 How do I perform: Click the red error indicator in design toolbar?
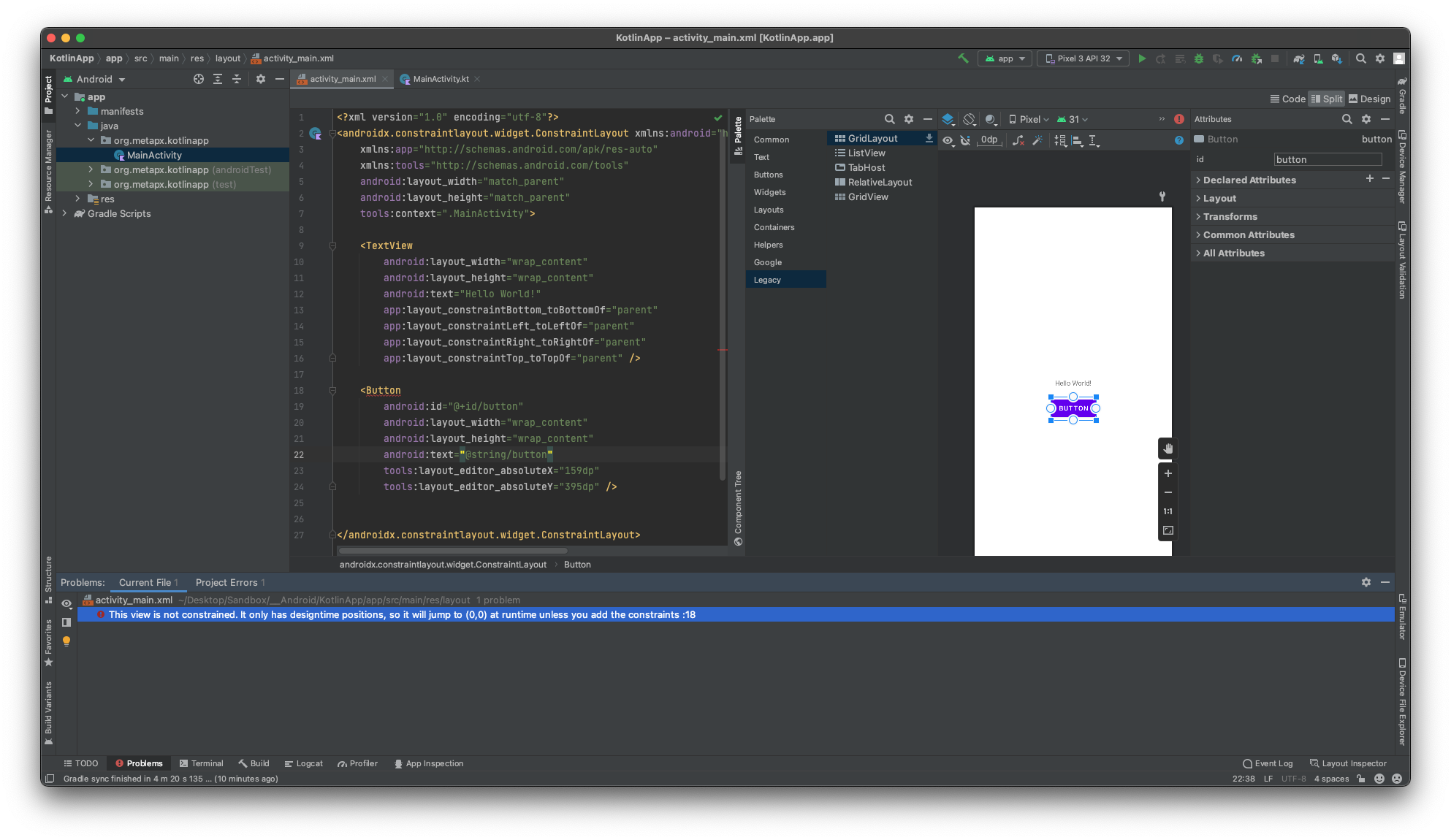[x=1179, y=119]
